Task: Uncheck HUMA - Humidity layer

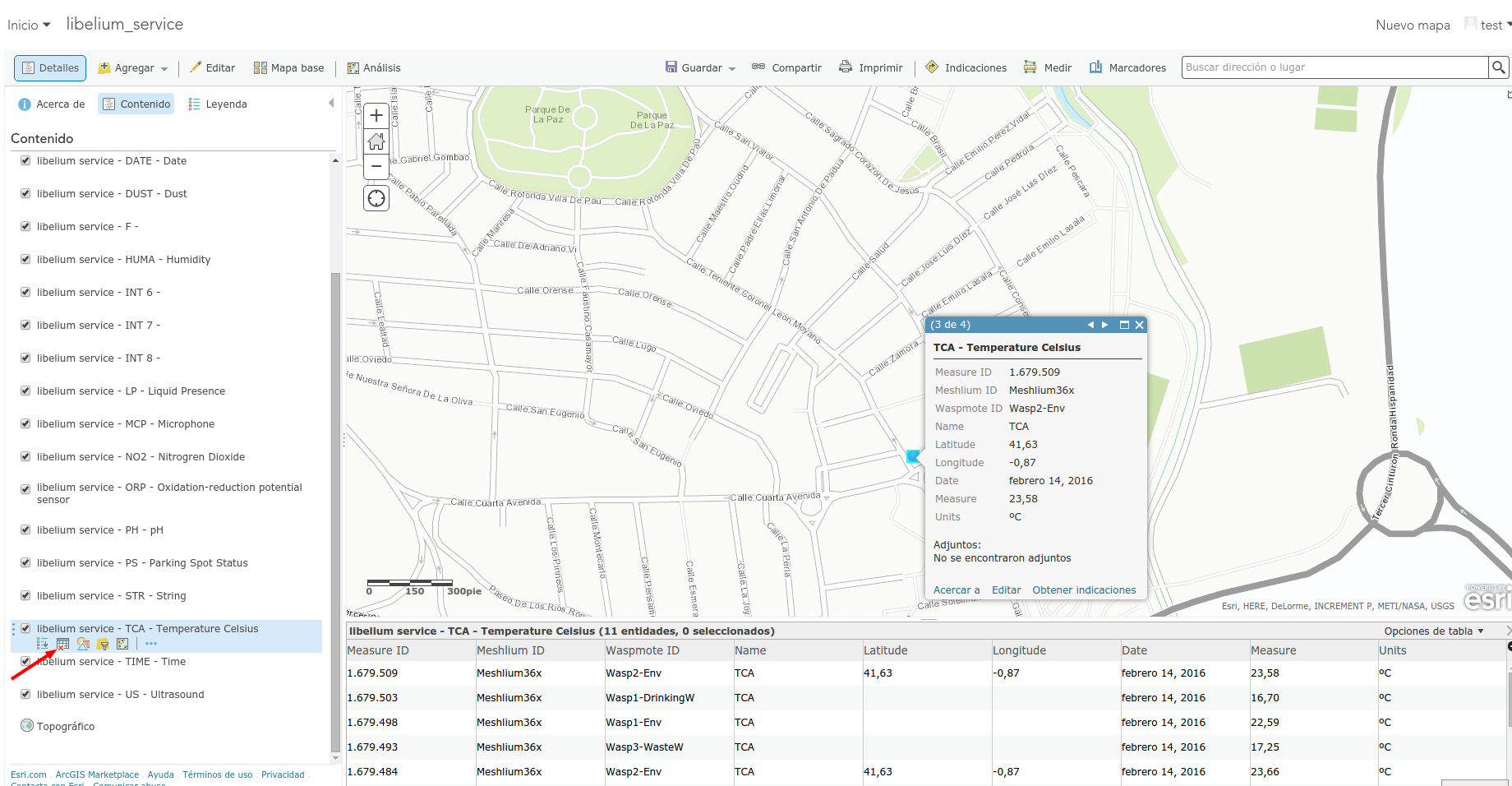Action: tap(25, 259)
